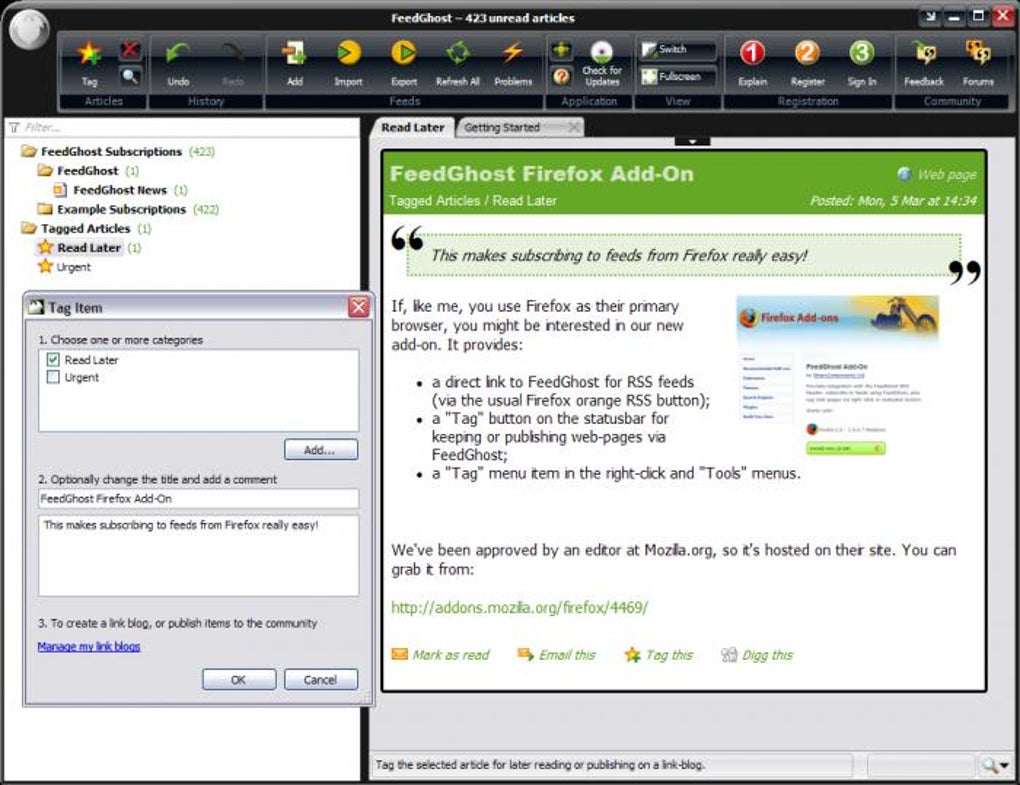
Task: Undo the last action
Action: [178, 54]
